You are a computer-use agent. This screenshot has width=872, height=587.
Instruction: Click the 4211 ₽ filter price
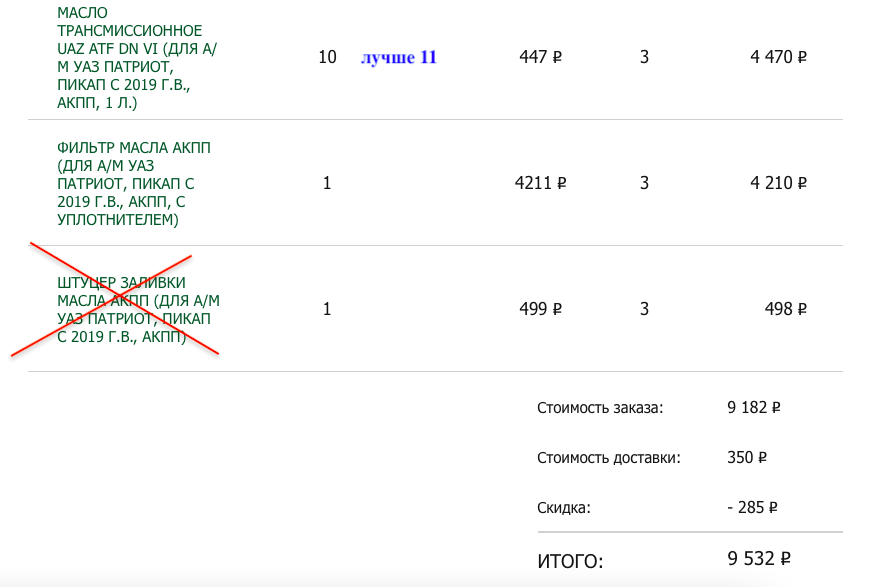(x=540, y=183)
